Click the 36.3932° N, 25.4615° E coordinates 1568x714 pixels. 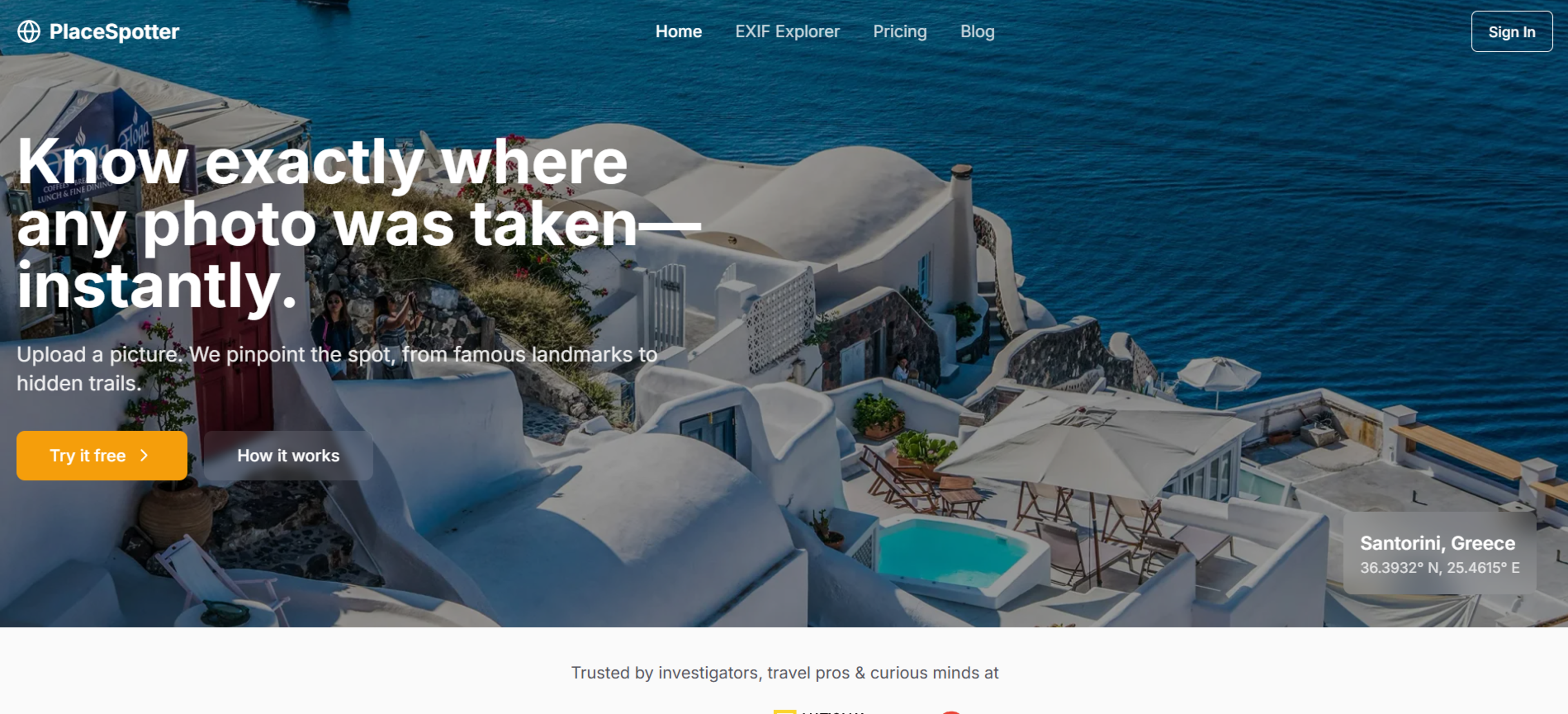click(x=1439, y=567)
